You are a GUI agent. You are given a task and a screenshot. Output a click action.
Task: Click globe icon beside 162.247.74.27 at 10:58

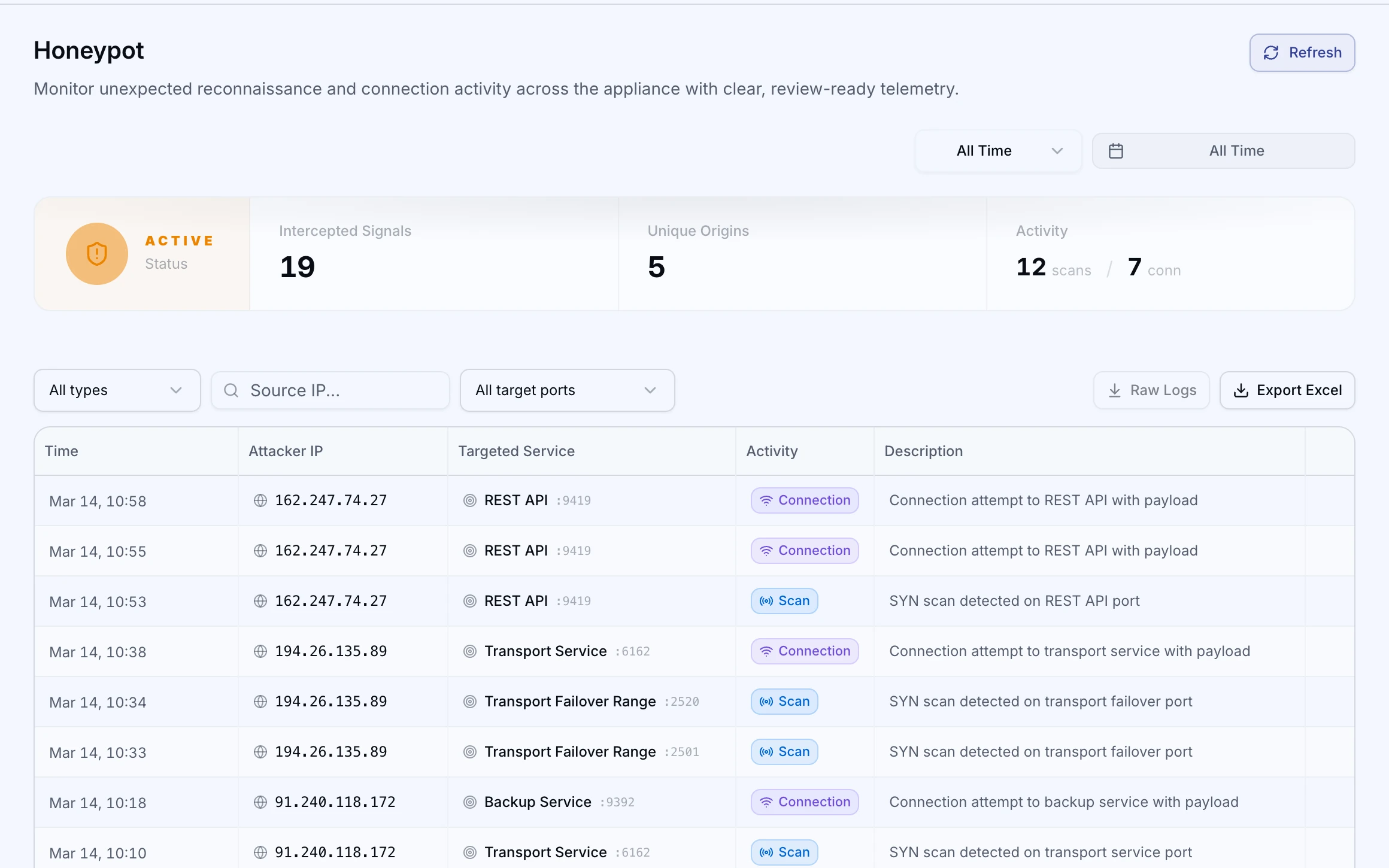260,500
